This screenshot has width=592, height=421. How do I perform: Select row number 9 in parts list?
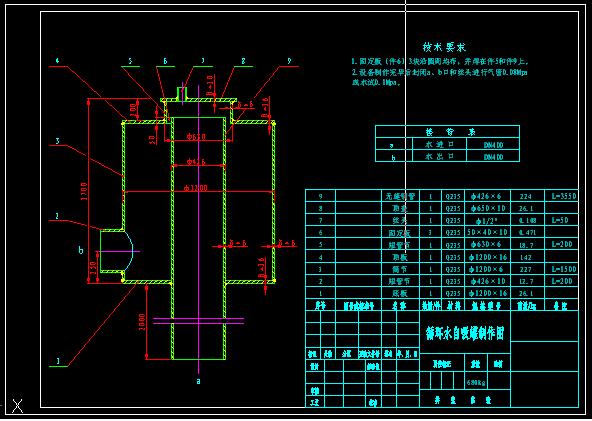tap(320, 196)
